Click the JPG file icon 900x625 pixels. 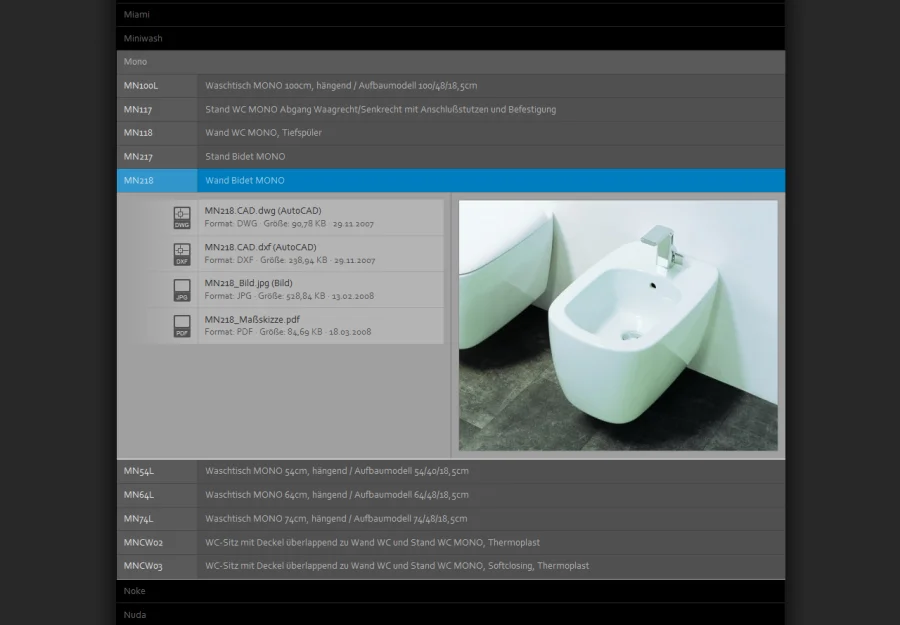pos(181,290)
